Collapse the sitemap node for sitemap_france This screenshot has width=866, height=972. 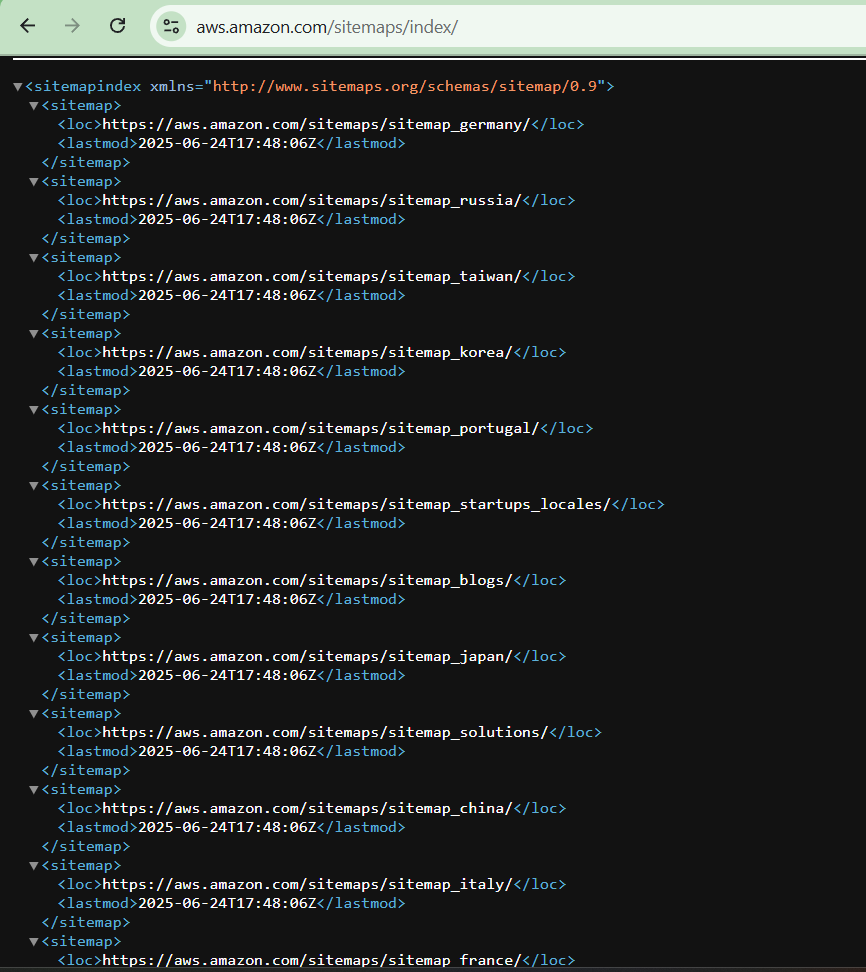[x=34, y=942]
